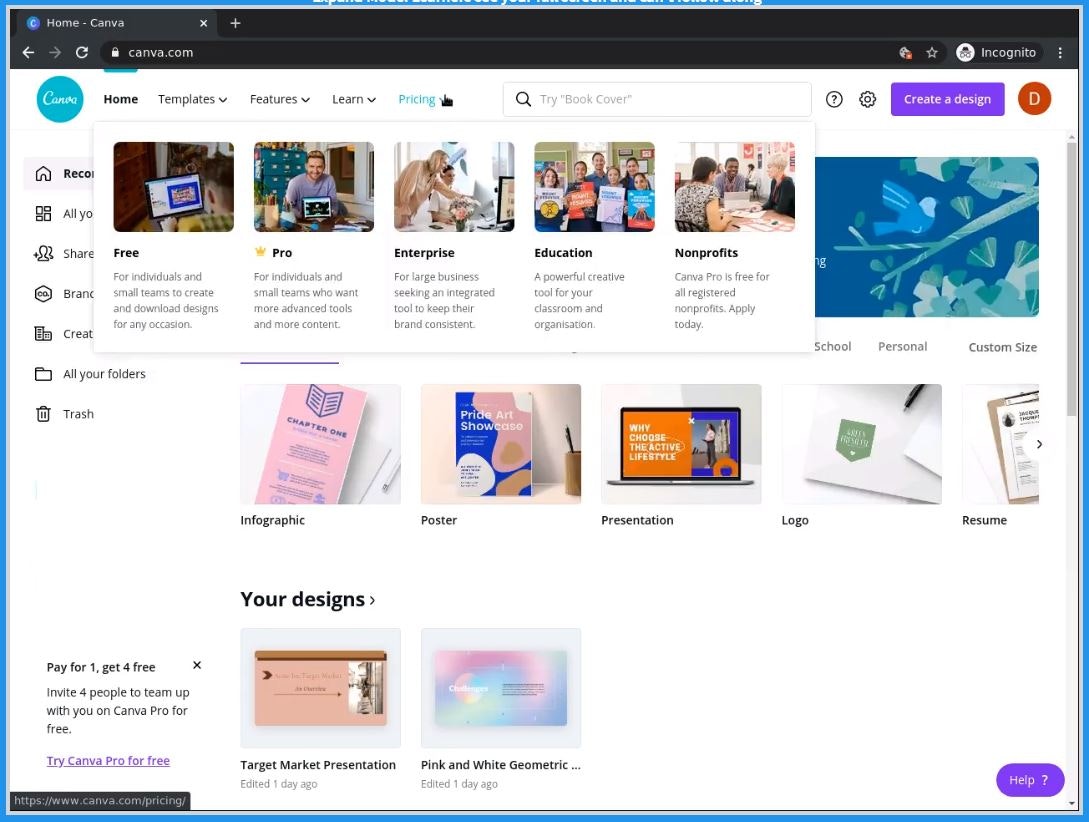Click the browser forward arrow
The image size is (1089, 822).
[55, 52]
